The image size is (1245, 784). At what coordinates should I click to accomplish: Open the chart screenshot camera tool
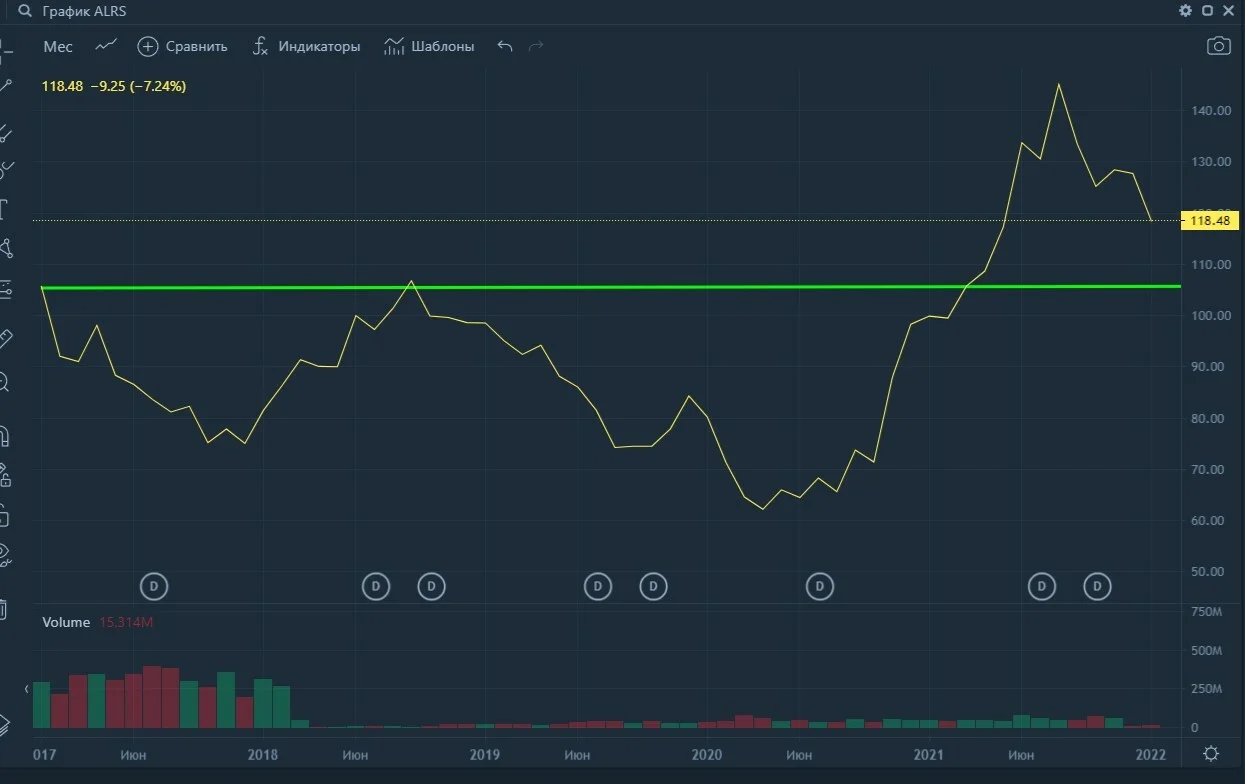click(1218, 46)
